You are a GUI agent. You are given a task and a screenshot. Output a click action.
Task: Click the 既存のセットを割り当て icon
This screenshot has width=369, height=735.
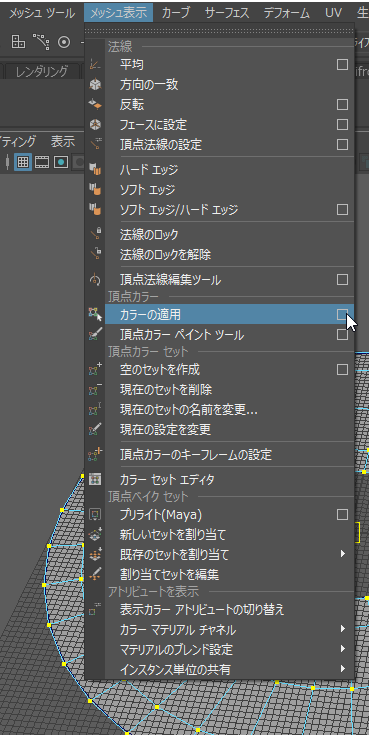95,555
